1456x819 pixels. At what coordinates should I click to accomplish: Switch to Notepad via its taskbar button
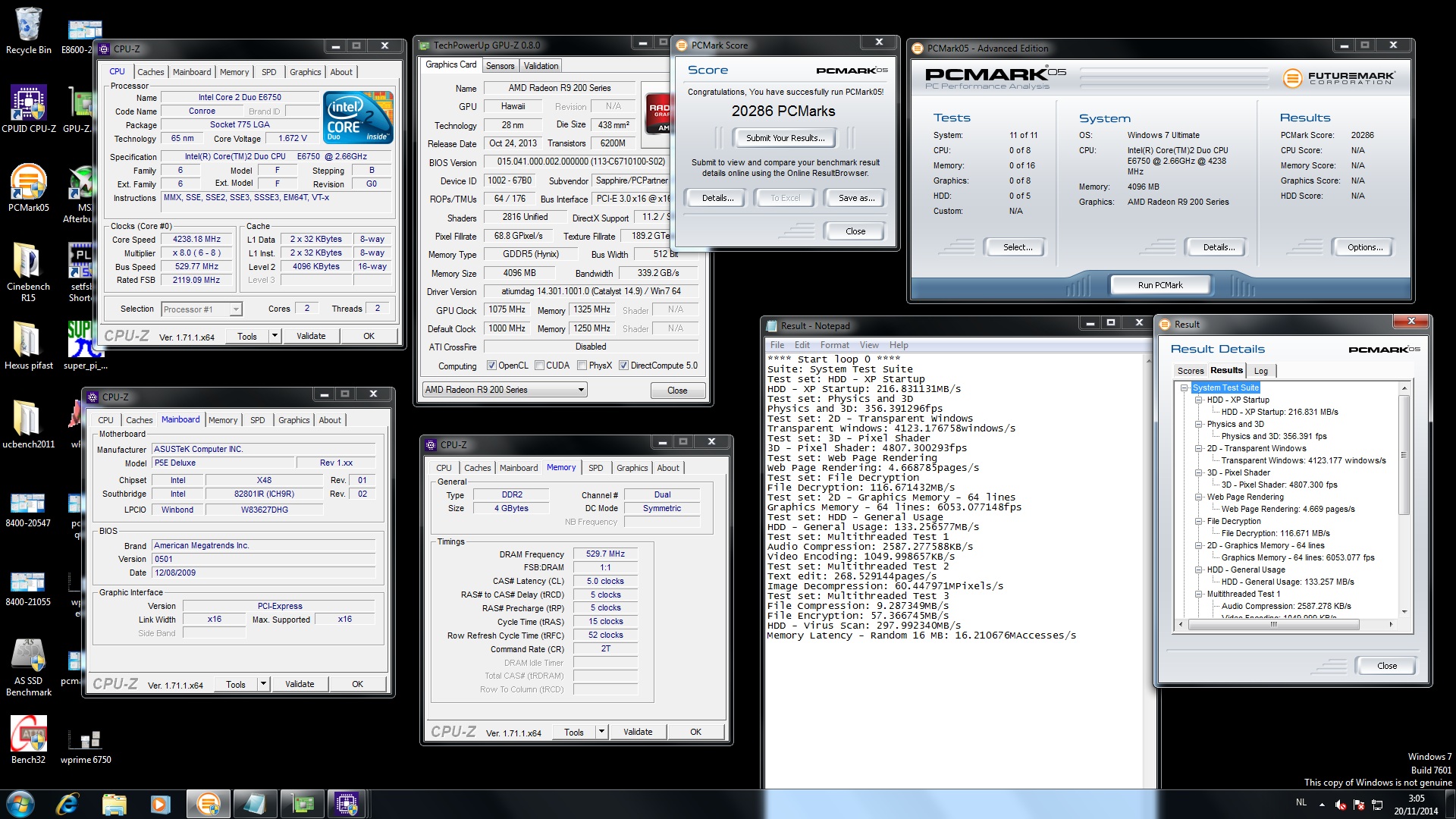point(254,804)
